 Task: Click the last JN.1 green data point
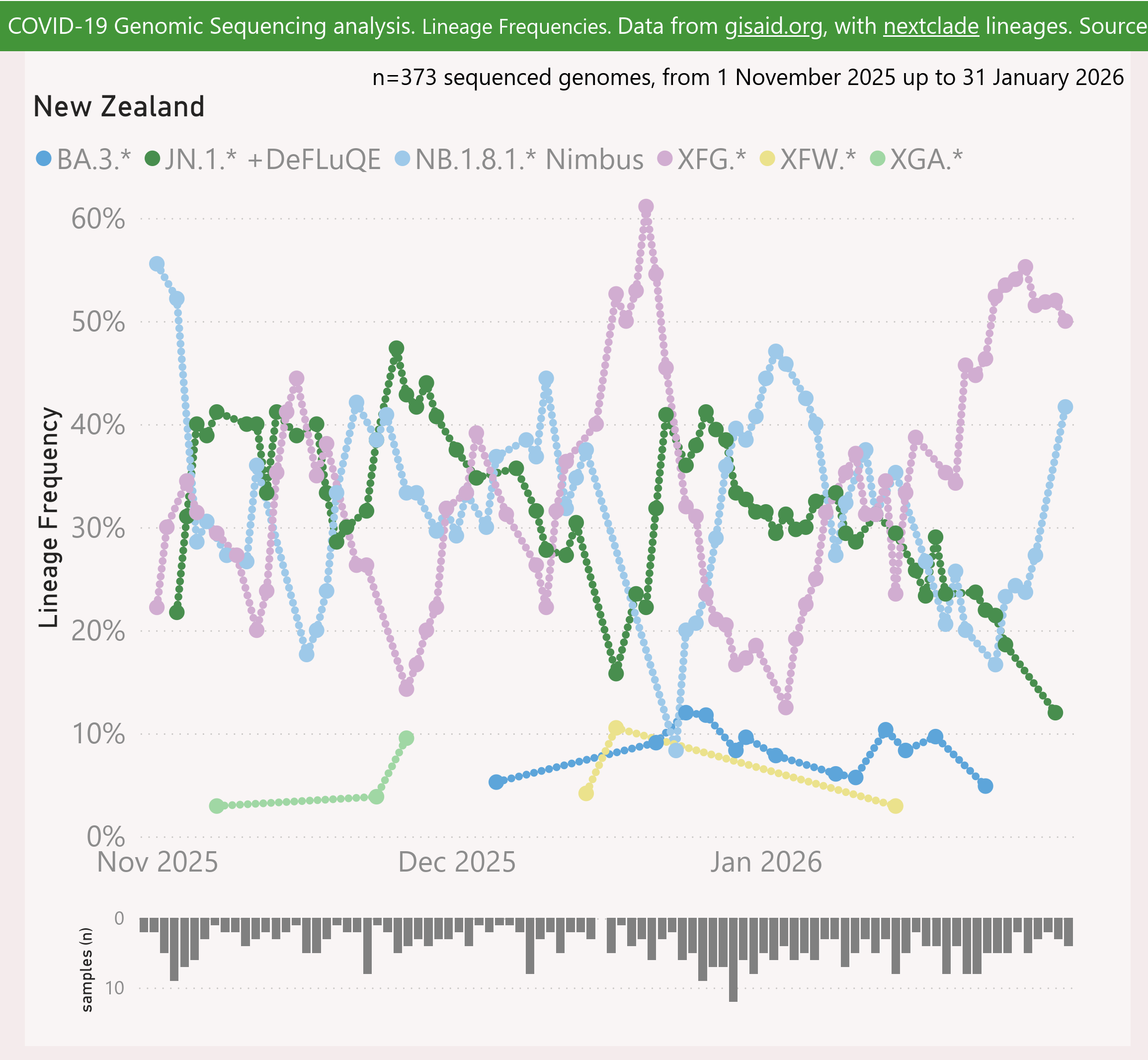coord(1055,712)
